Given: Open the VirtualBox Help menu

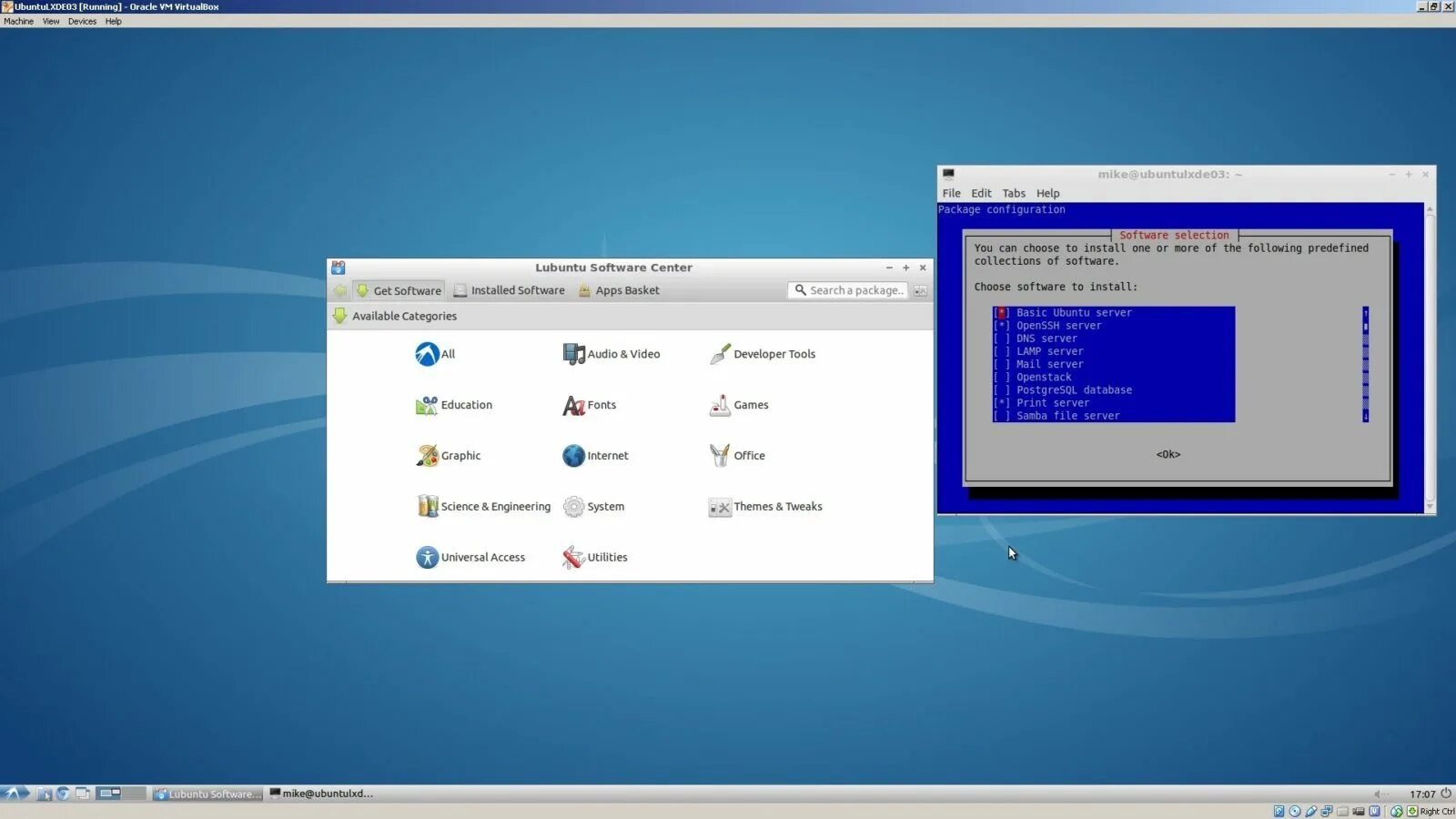Looking at the screenshot, I should tap(113, 21).
